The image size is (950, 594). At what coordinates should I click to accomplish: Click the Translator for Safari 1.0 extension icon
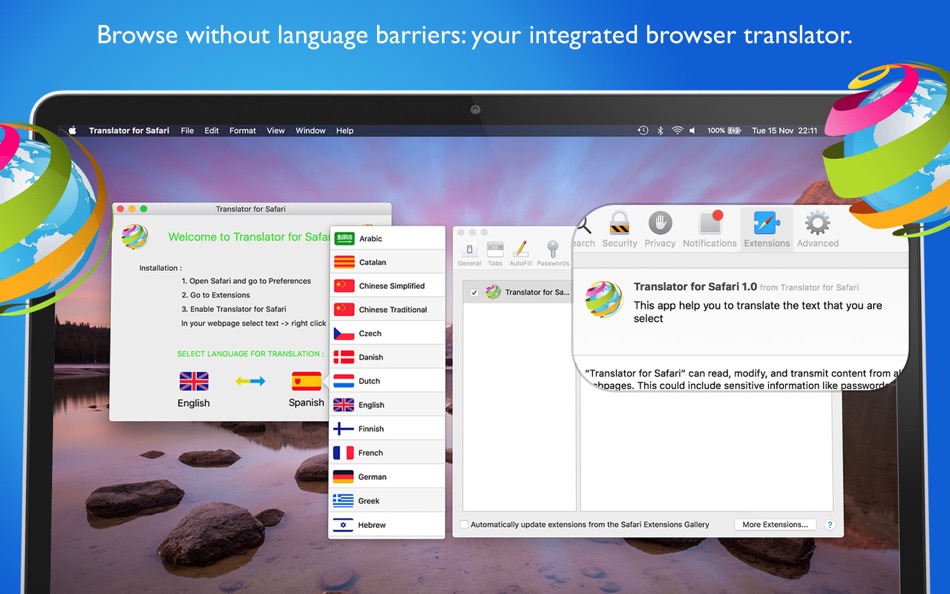point(603,299)
